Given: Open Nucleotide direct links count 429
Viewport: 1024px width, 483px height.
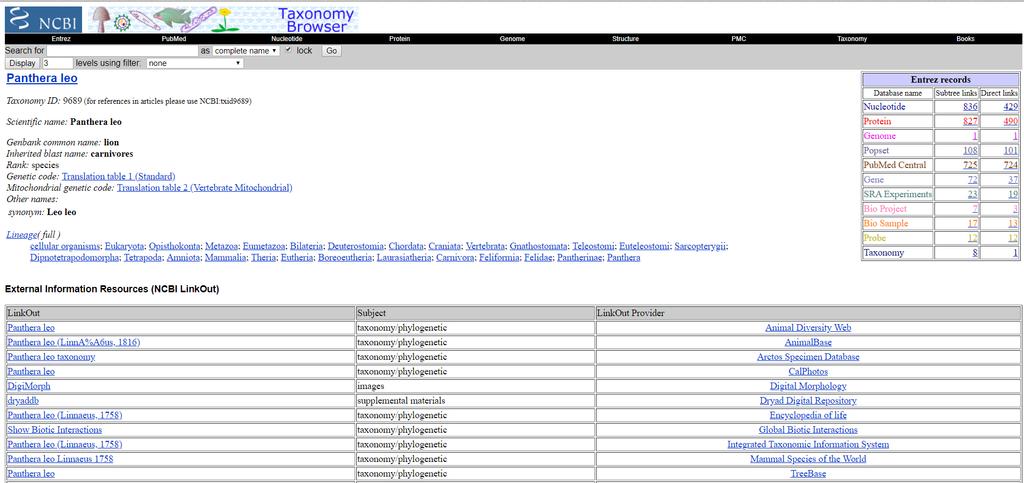Looking at the screenshot, I should click(1010, 106).
